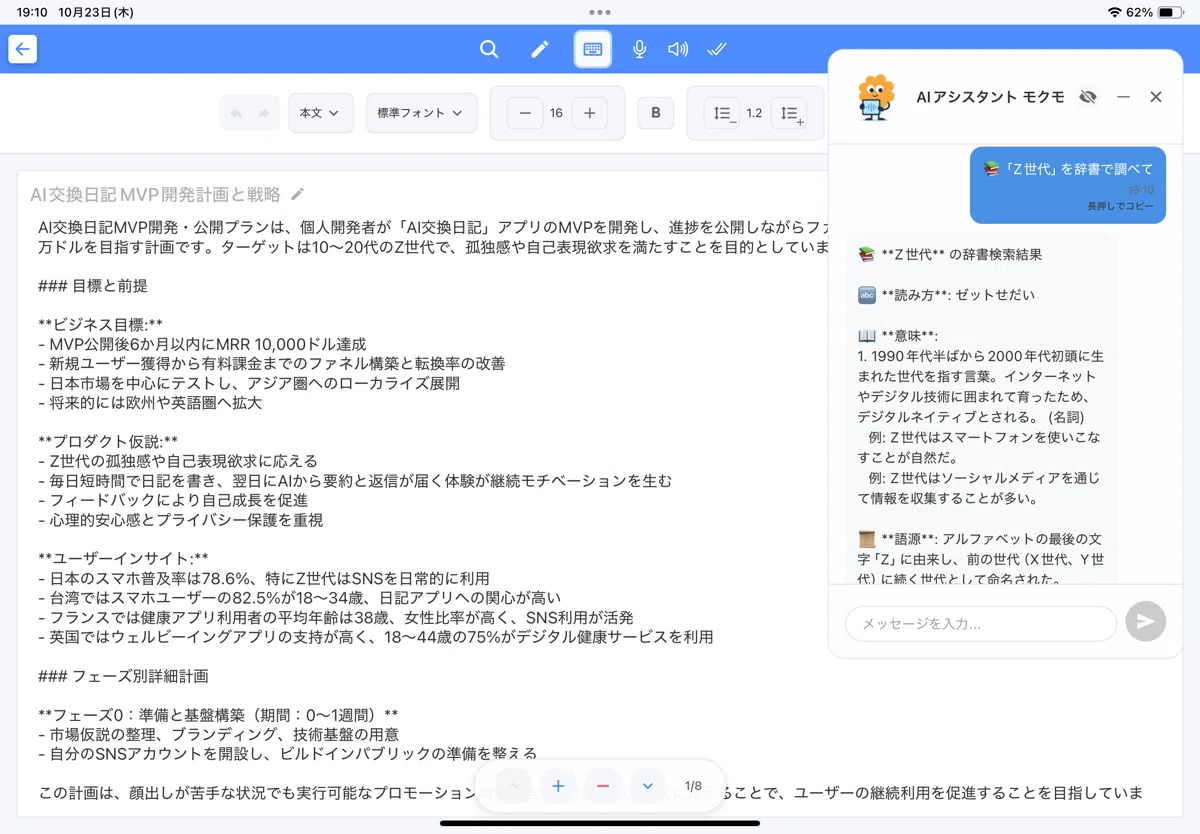Place cursor on **ビジネス目標:** line

coord(100,325)
